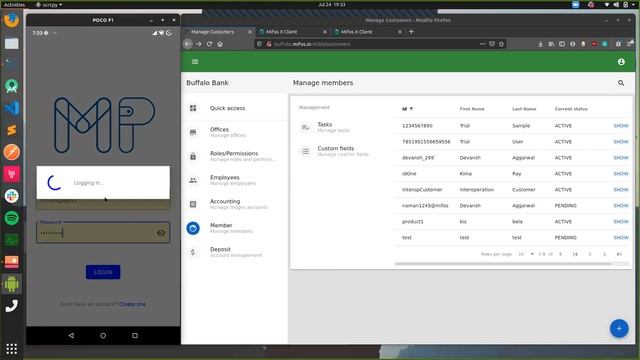Click member id naman1245@mifos

[425, 206]
